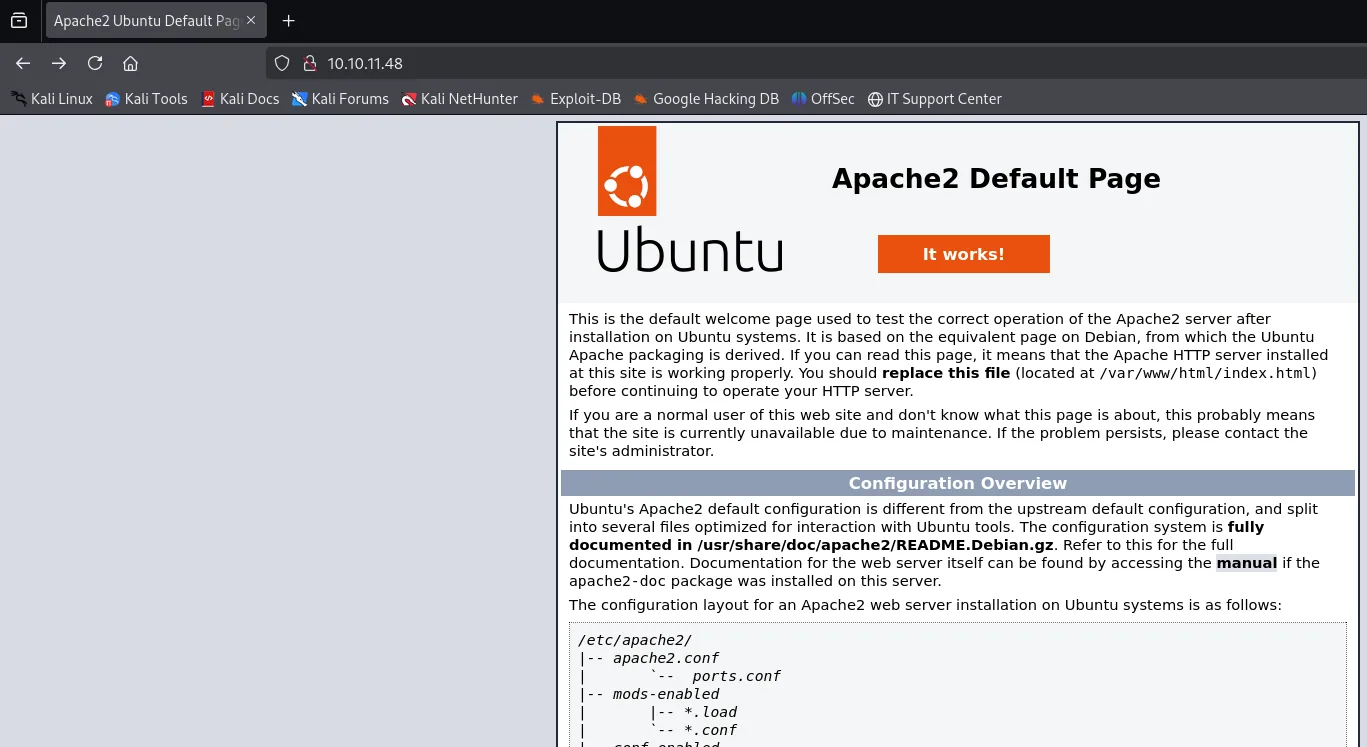Click "mods-enabled" in the config layout
The height and width of the screenshot is (747, 1367).
click(666, 694)
